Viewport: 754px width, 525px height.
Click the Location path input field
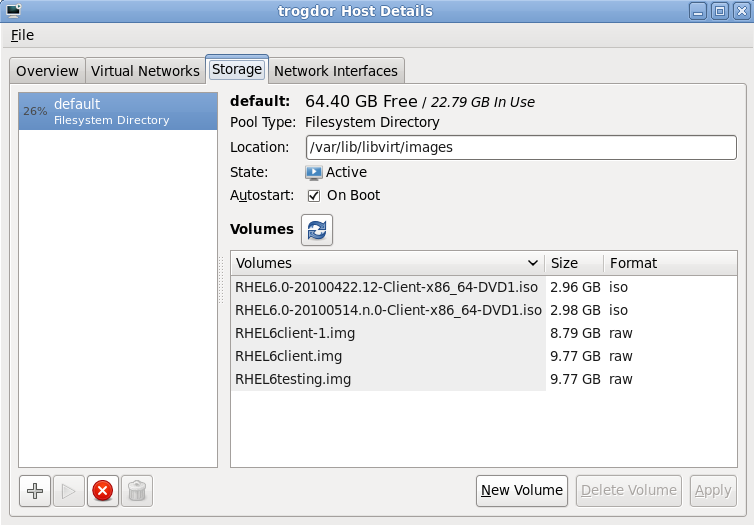click(x=520, y=147)
